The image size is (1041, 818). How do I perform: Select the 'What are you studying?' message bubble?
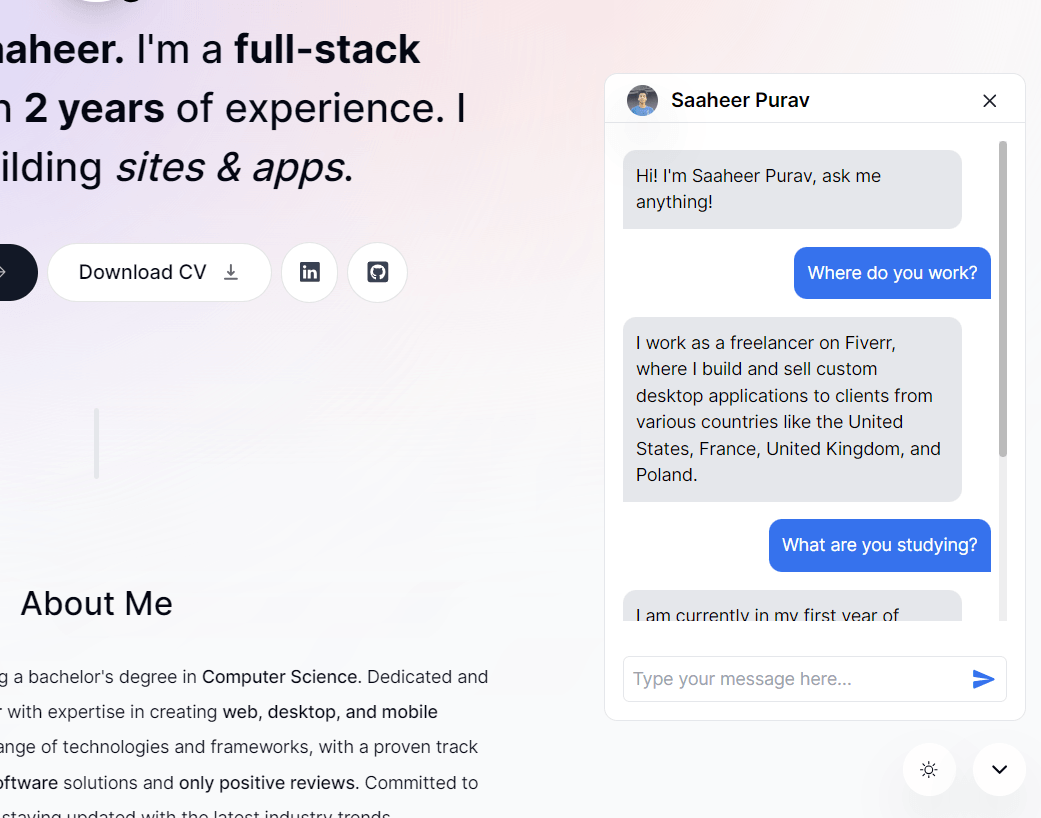(x=880, y=545)
